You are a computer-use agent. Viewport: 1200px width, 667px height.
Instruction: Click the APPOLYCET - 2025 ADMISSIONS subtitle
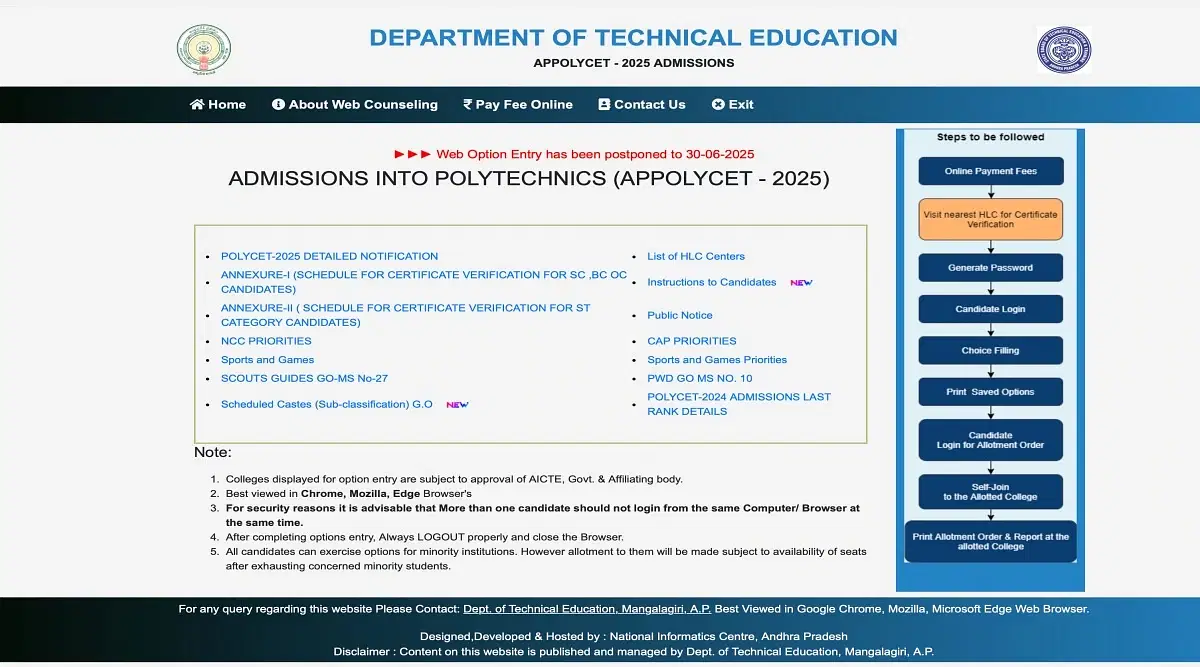(634, 63)
